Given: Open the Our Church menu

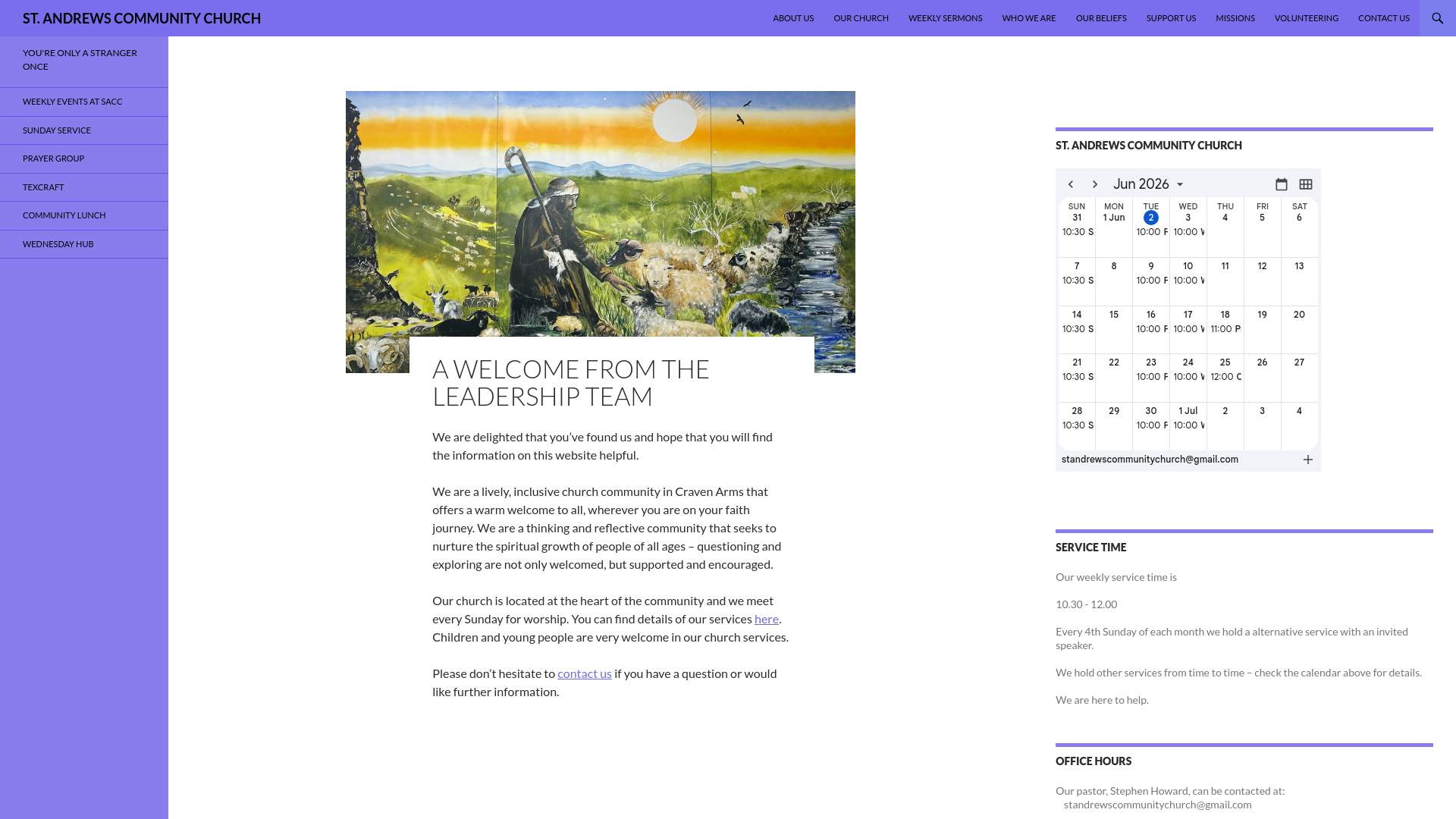Looking at the screenshot, I should [861, 18].
